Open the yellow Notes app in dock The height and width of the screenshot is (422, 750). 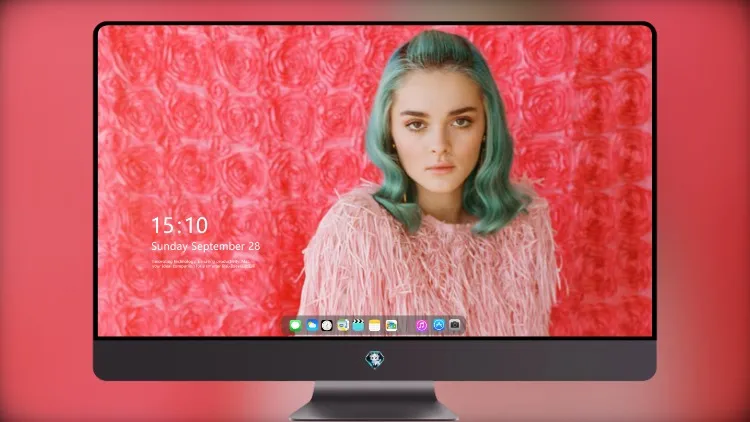[375, 326]
